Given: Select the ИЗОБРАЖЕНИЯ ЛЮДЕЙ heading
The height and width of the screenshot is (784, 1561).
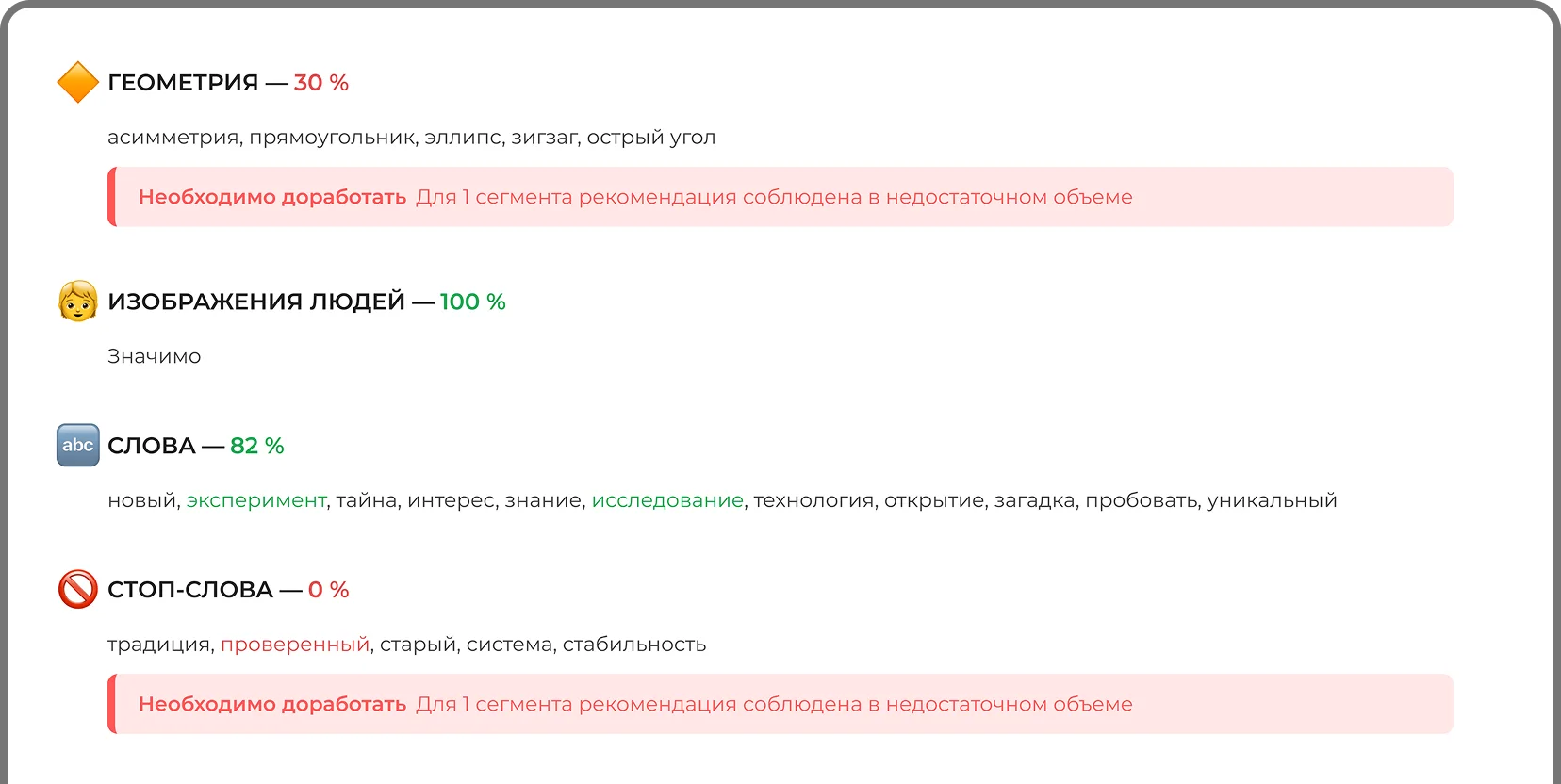Looking at the screenshot, I should [x=256, y=302].
